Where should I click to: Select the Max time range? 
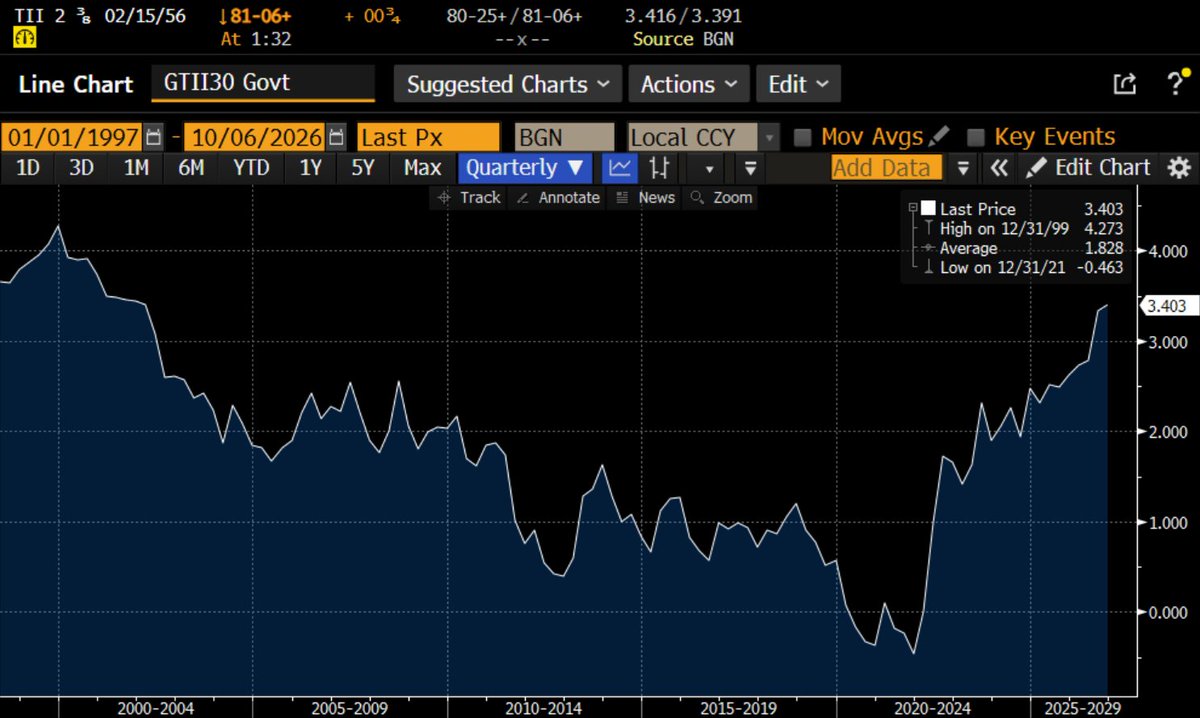point(422,168)
